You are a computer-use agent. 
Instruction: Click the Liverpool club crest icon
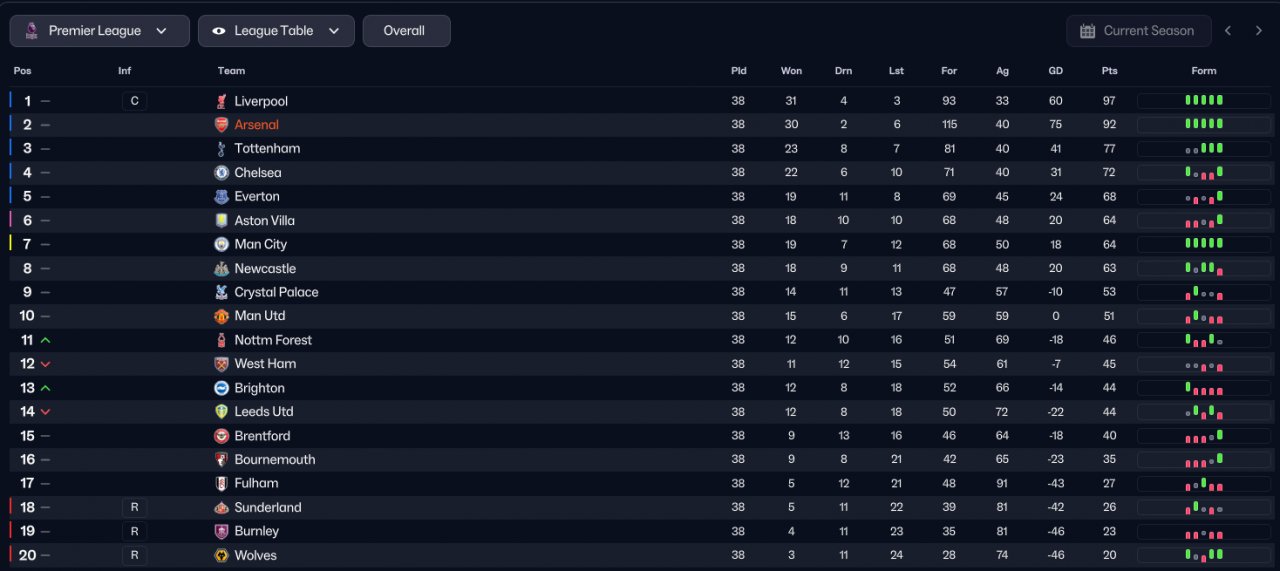221,101
